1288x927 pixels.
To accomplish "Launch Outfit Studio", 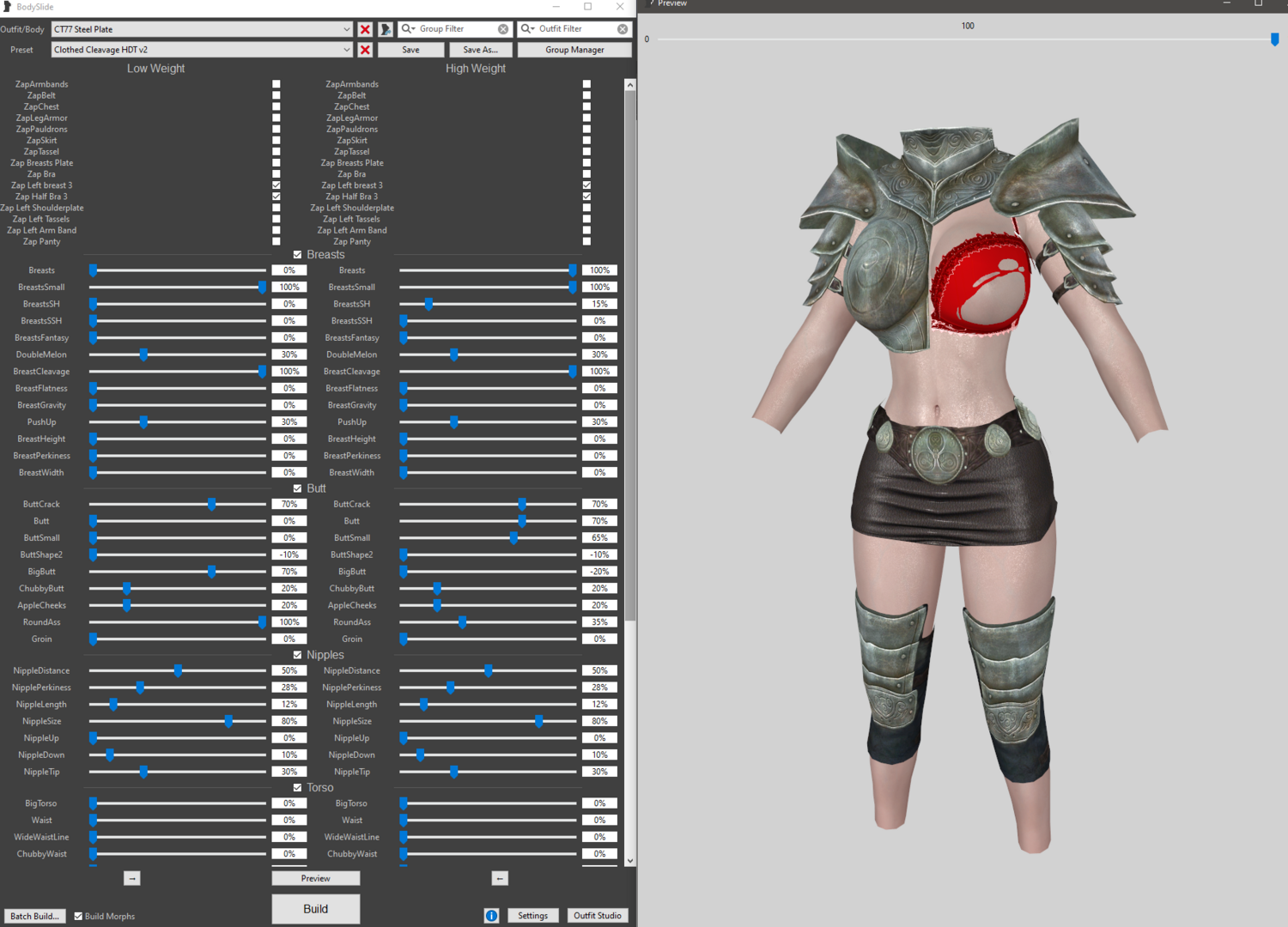I will [x=598, y=916].
